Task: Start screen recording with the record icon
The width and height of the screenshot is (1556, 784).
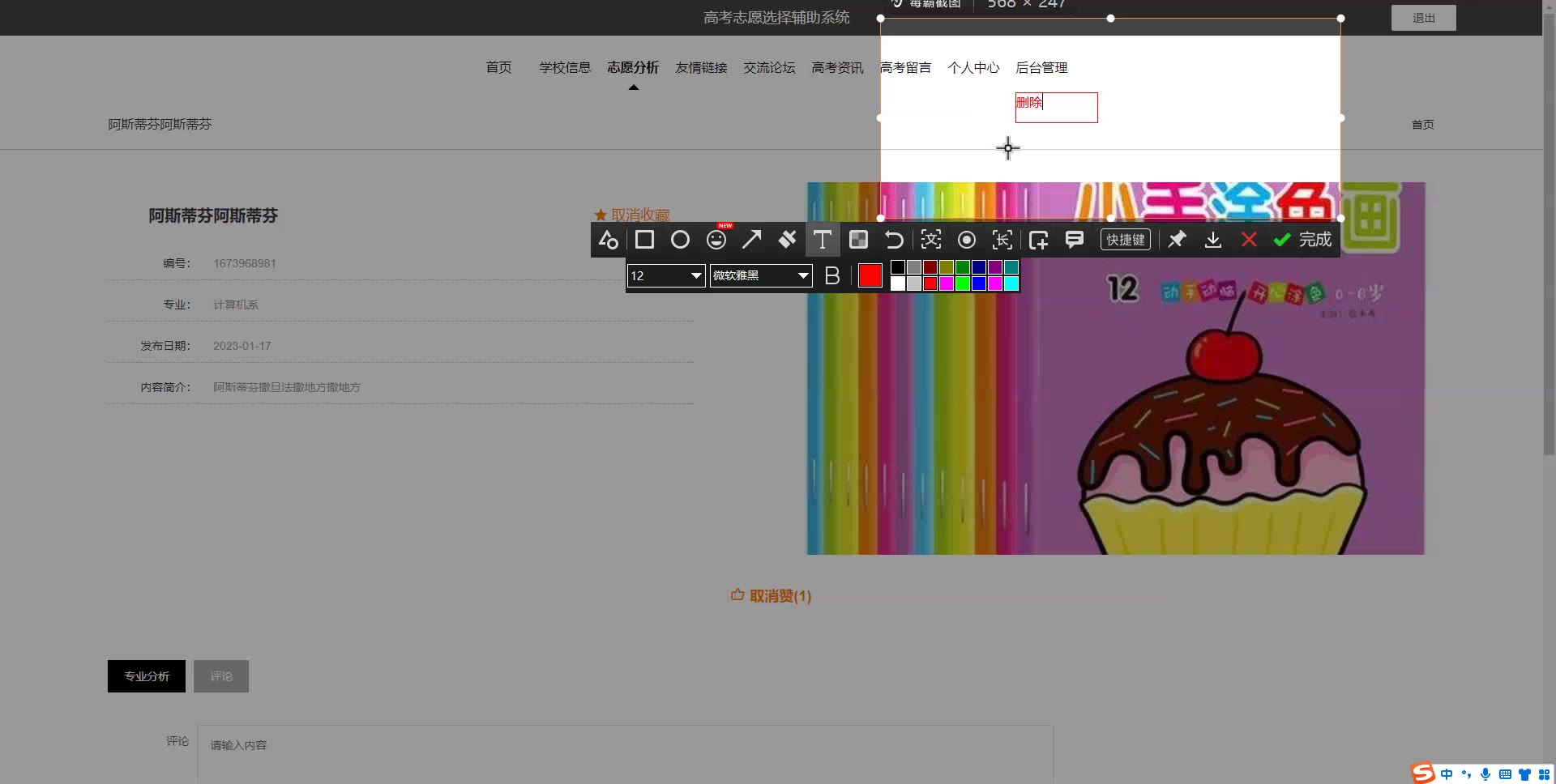Action: (x=966, y=240)
